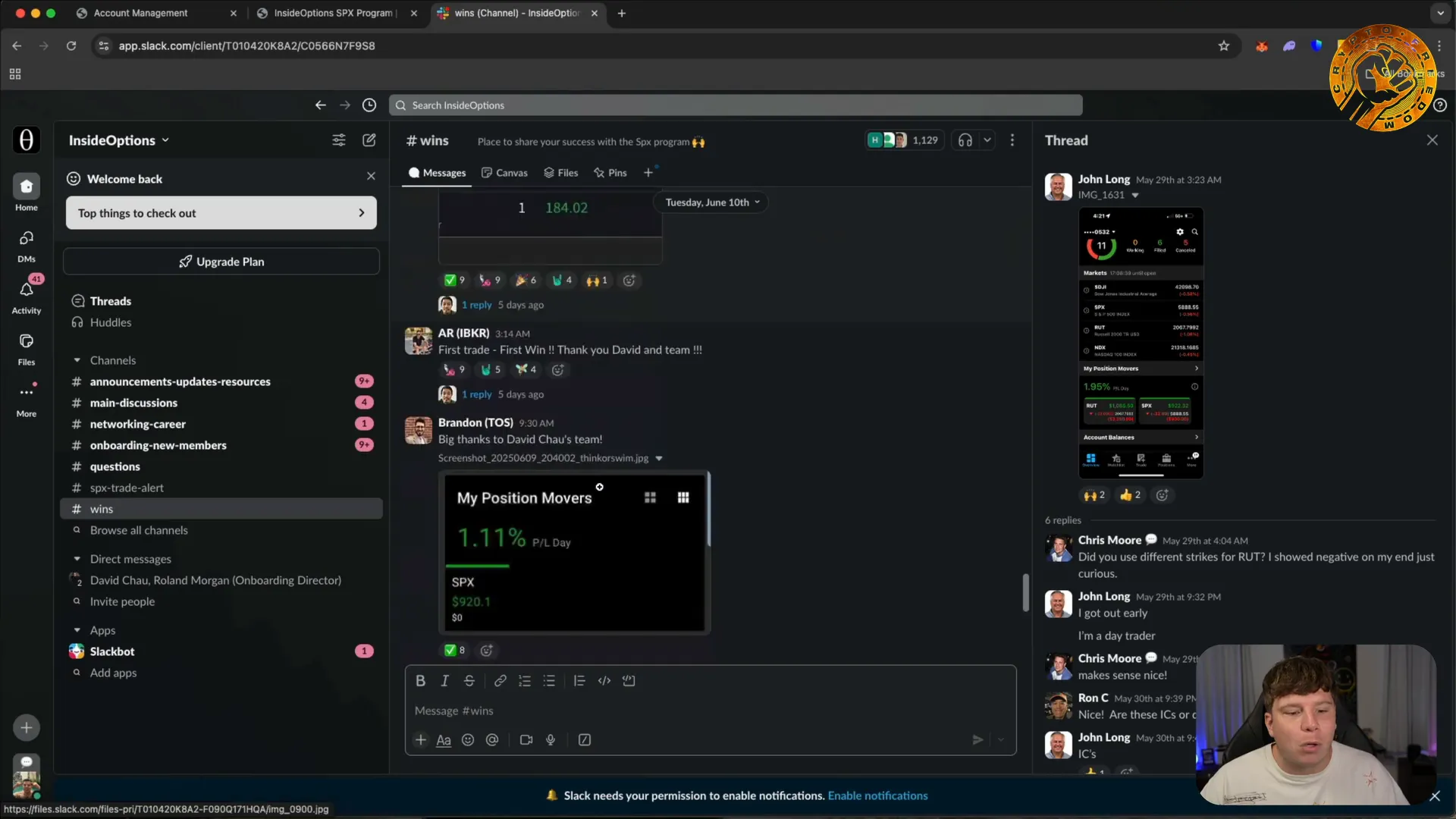
Task: Open Slack history clock icon
Action: click(x=369, y=105)
